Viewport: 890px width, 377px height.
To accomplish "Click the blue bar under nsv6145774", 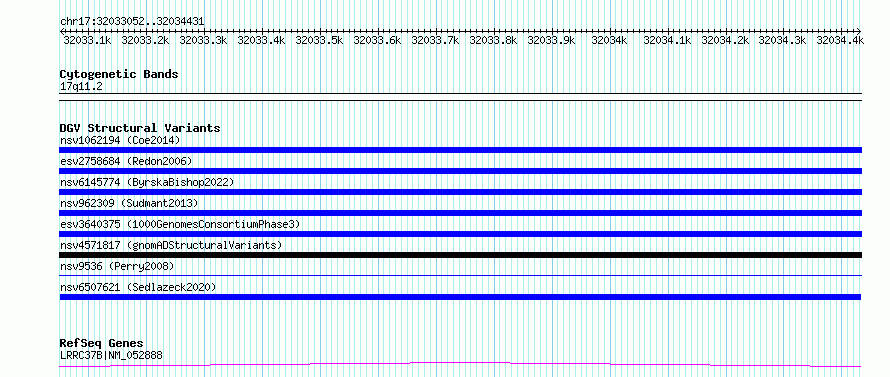I will click(x=460, y=192).
